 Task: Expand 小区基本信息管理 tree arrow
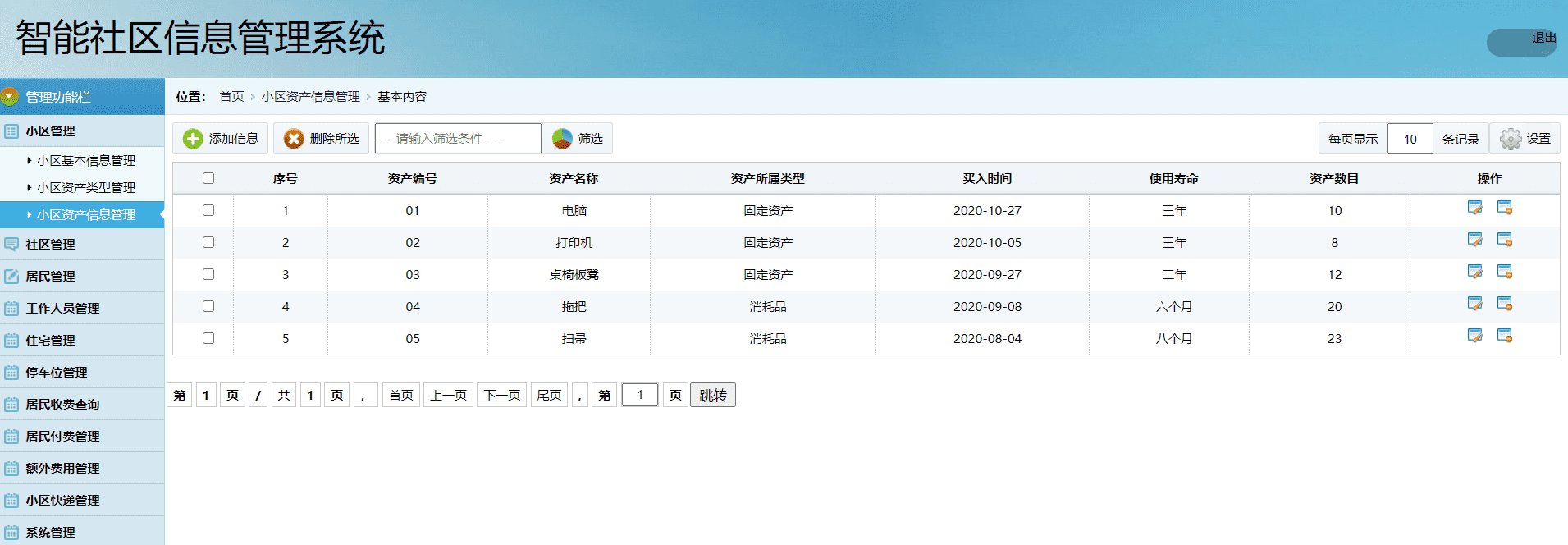[30, 160]
